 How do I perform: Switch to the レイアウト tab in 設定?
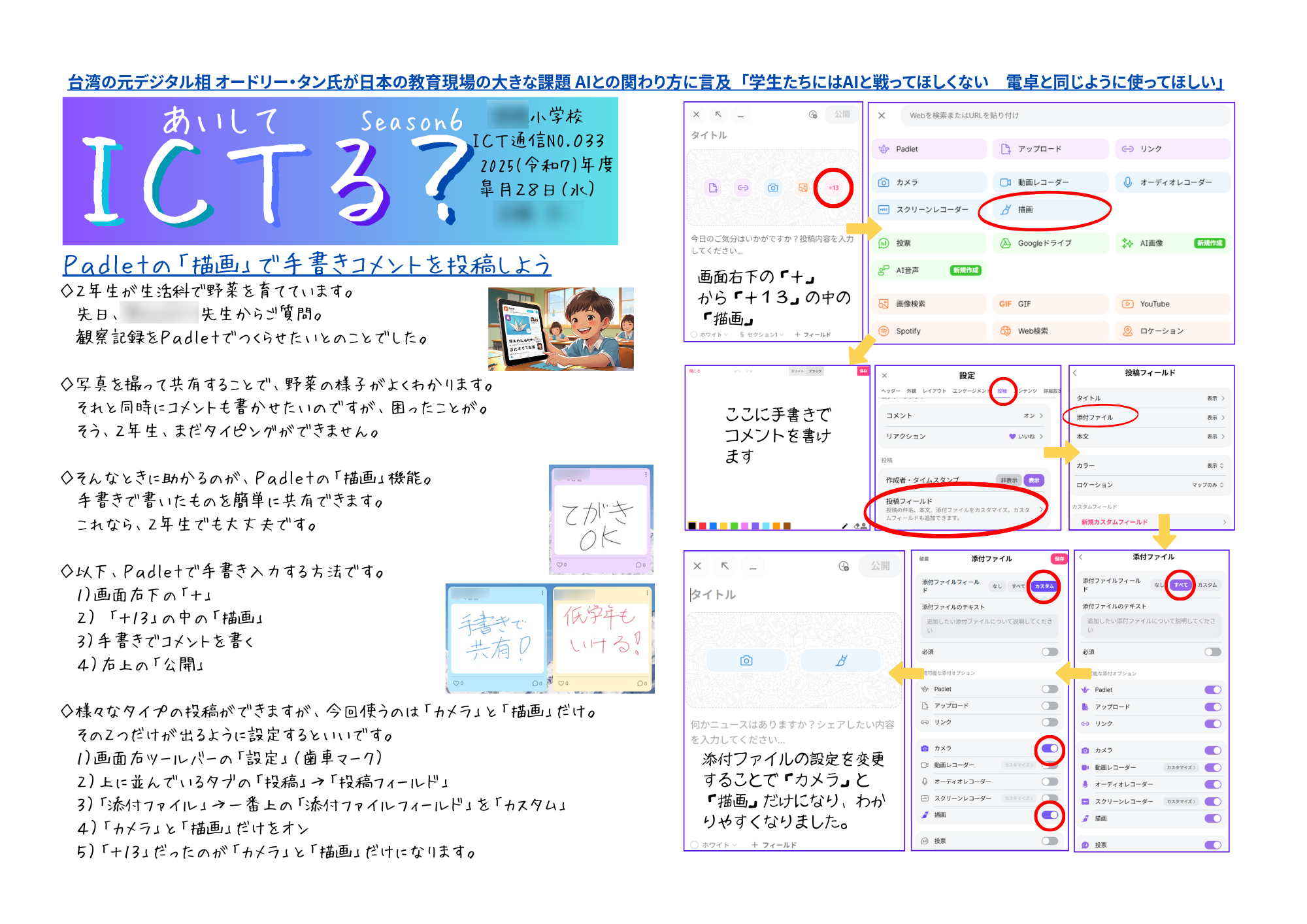934,391
